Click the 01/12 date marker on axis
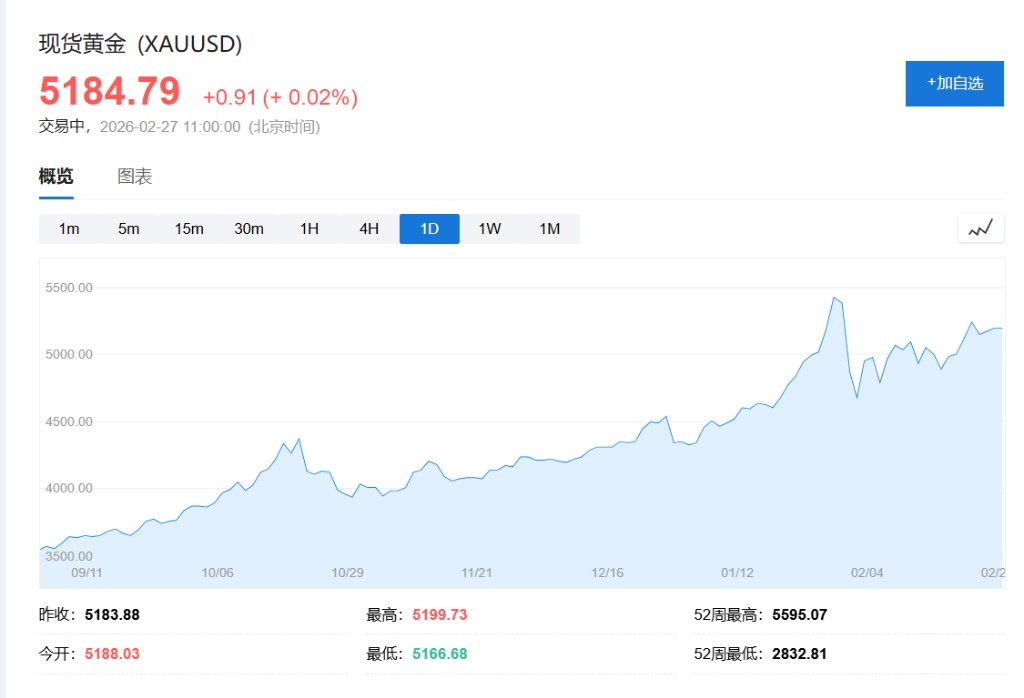 [x=737, y=573]
